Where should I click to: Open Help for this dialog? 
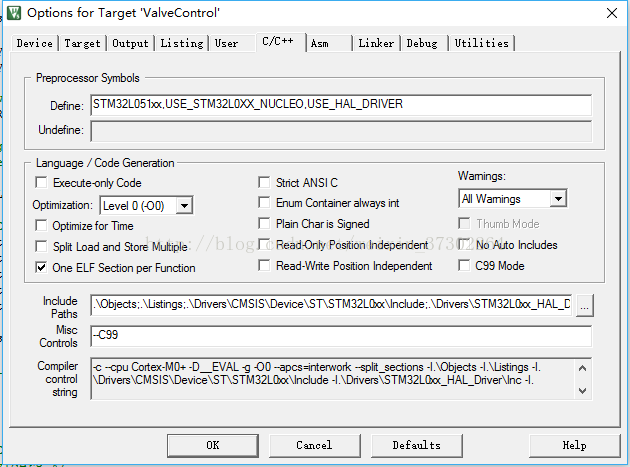tap(575, 445)
